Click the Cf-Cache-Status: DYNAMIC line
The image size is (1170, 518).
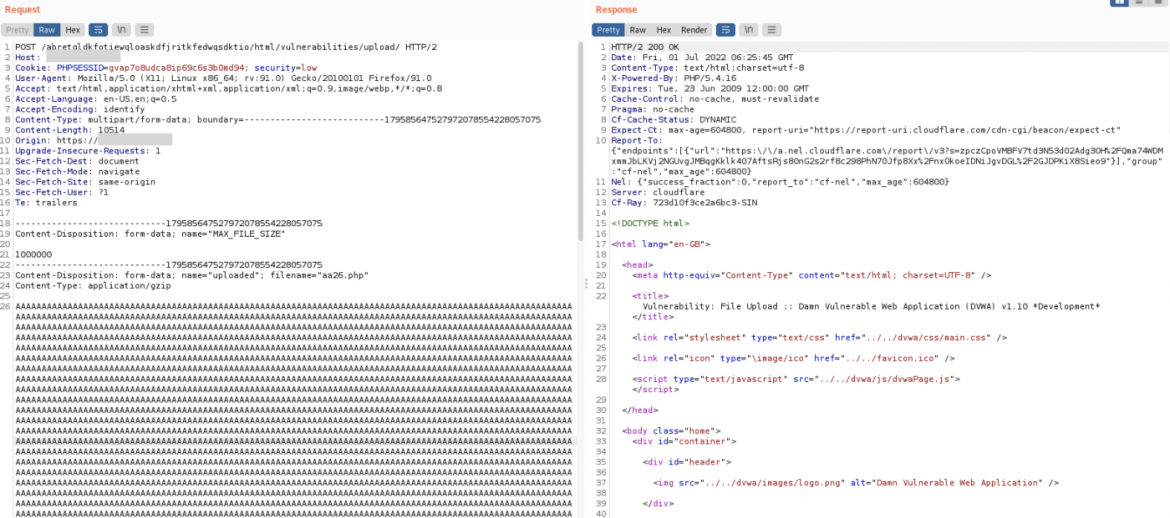click(673, 119)
